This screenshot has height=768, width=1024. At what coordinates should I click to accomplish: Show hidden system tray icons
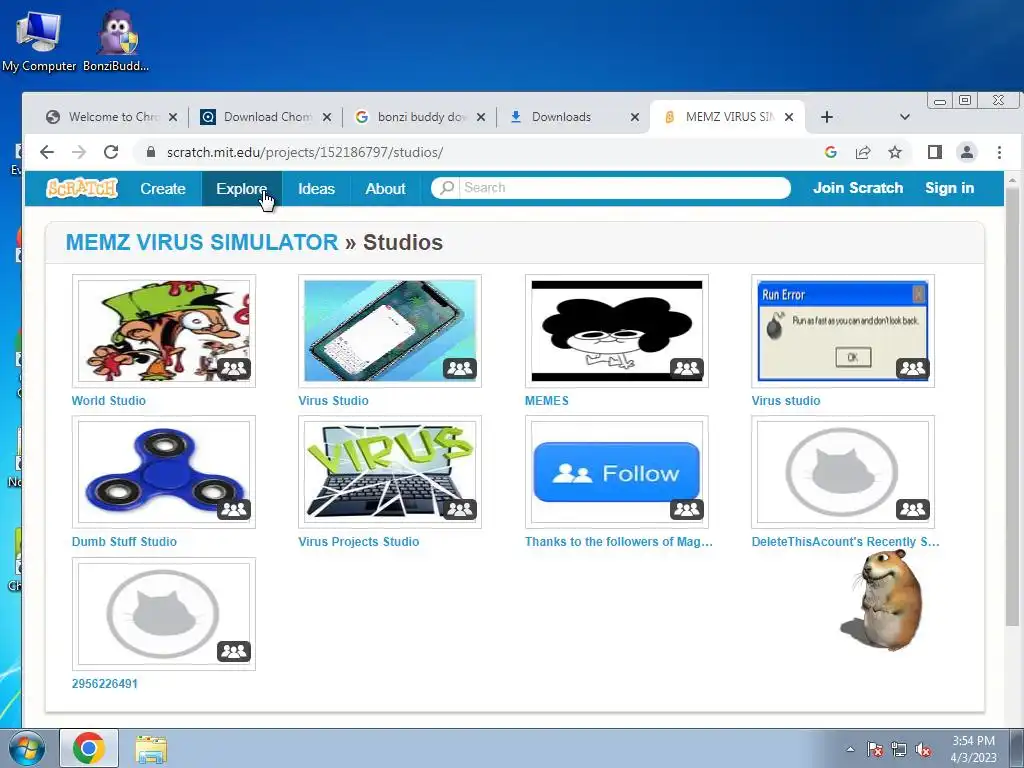(850, 749)
